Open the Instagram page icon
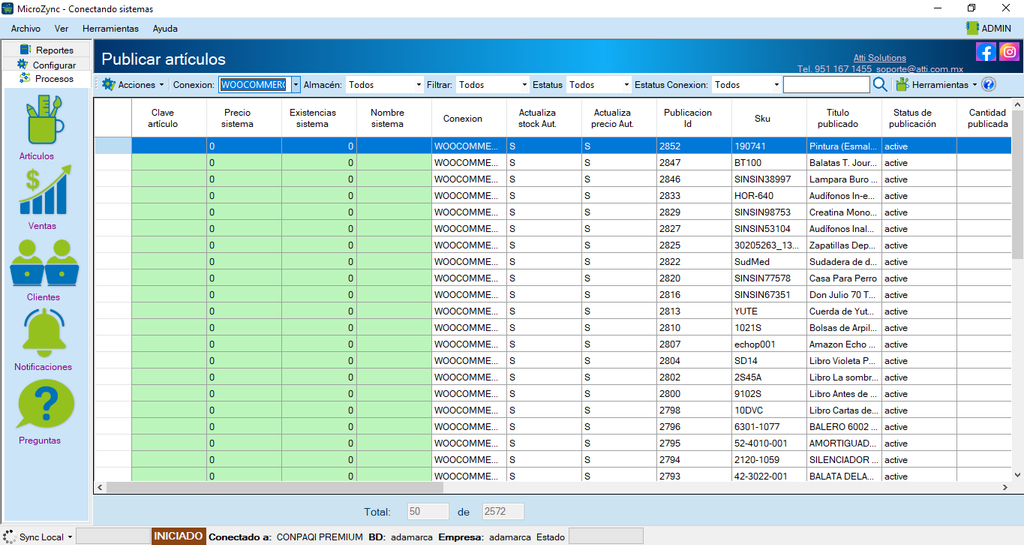 (1009, 52)
